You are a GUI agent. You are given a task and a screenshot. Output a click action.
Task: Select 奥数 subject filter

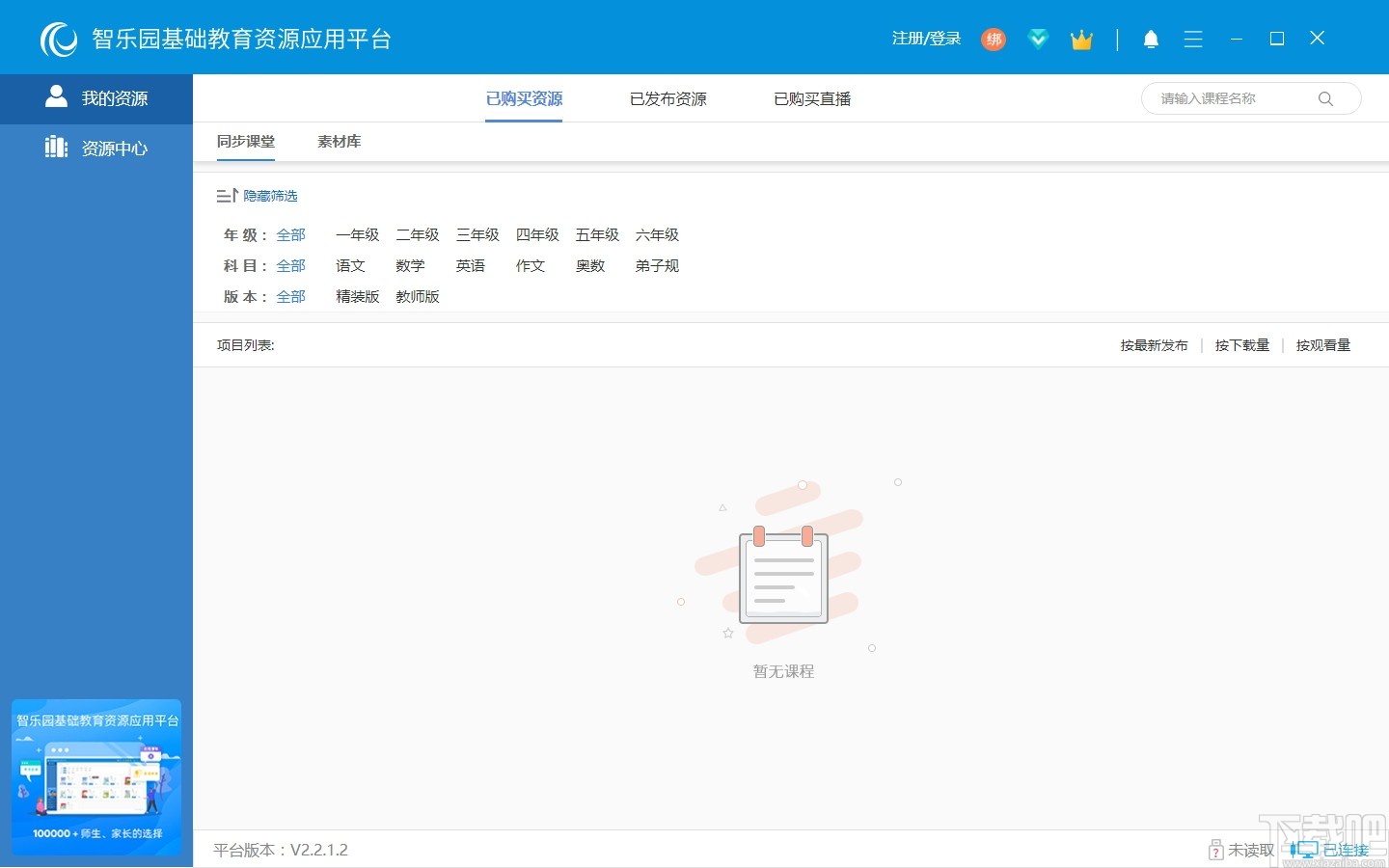(589, 266)
